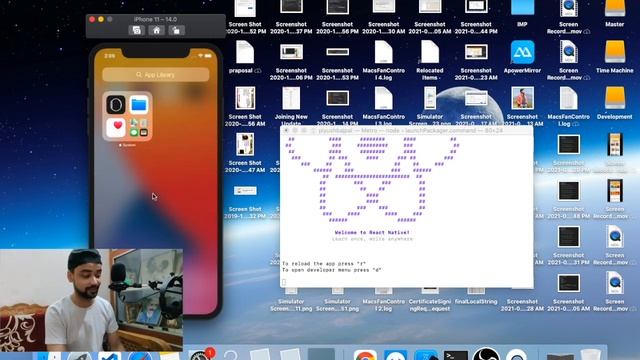This screenshot has height=360, width=640.
Task: Tap the App Library search field
Action: click(x=156, y=75)
